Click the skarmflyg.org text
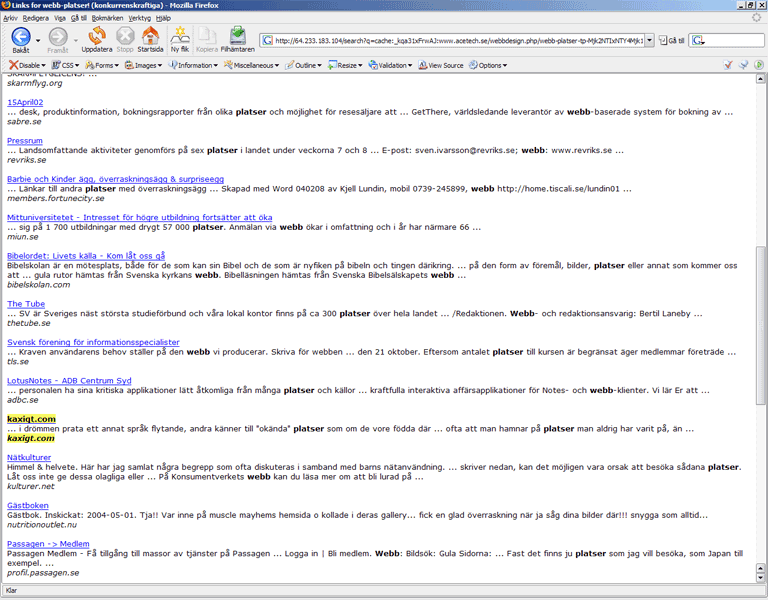The width and height of the screenshot is (768, 600). pyautogui.click(x=35, y=83)
